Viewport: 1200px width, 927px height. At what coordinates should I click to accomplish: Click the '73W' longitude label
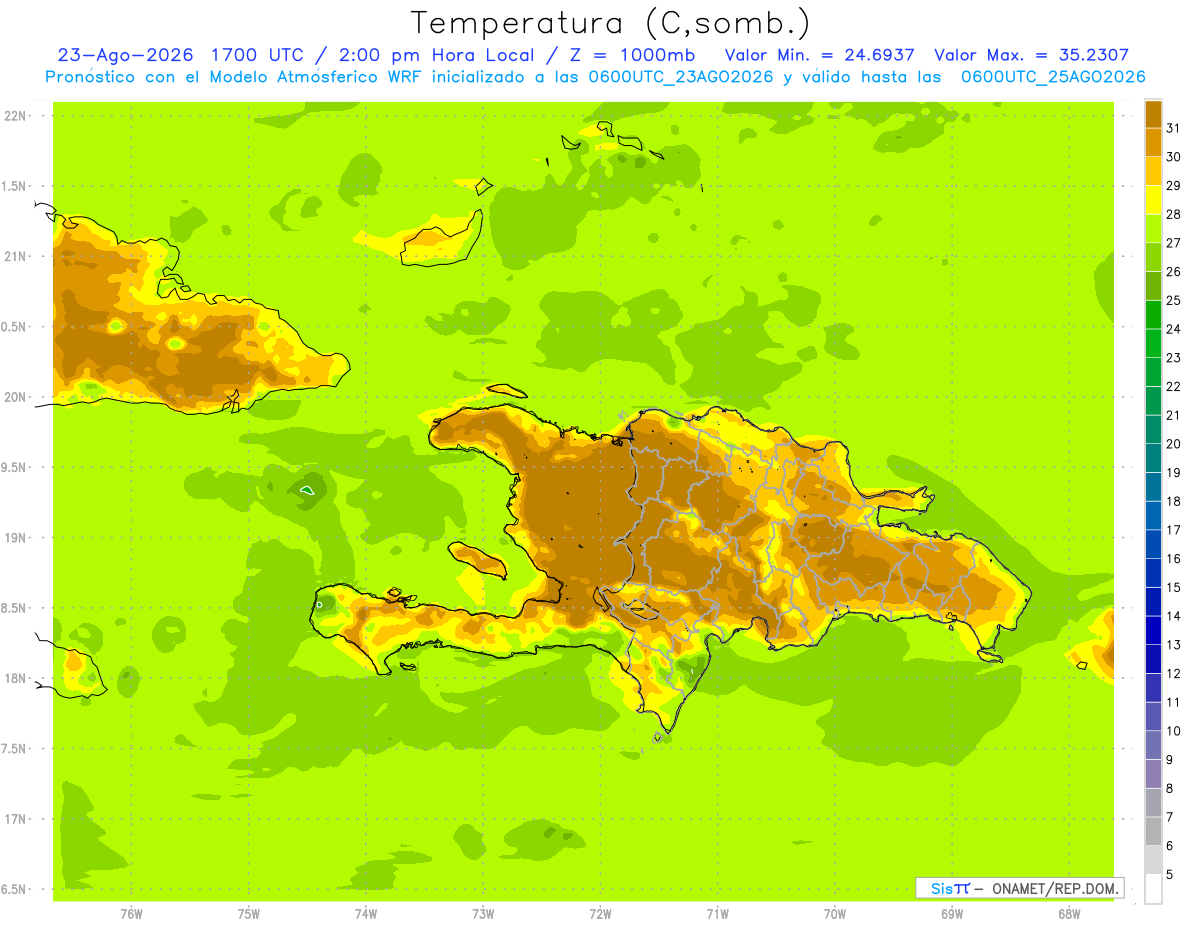482,913
